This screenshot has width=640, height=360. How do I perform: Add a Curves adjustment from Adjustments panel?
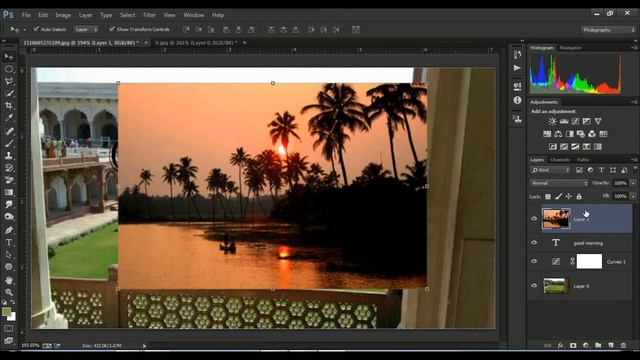click(575, 121)
